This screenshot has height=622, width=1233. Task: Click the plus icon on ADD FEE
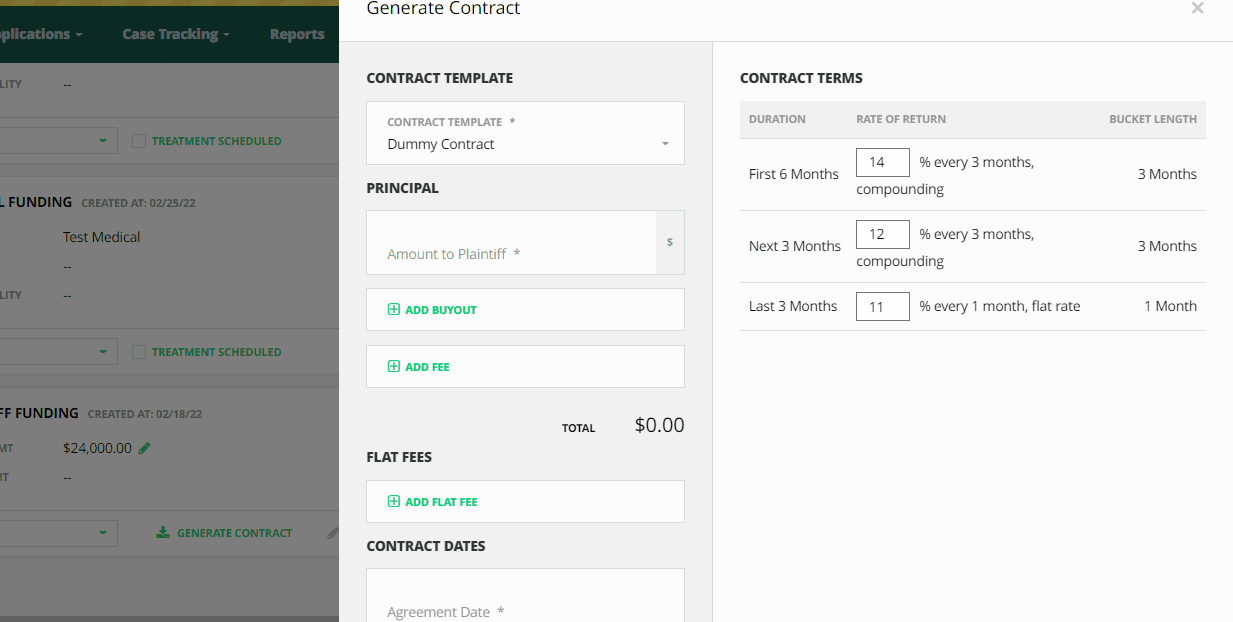click(394, 366)
